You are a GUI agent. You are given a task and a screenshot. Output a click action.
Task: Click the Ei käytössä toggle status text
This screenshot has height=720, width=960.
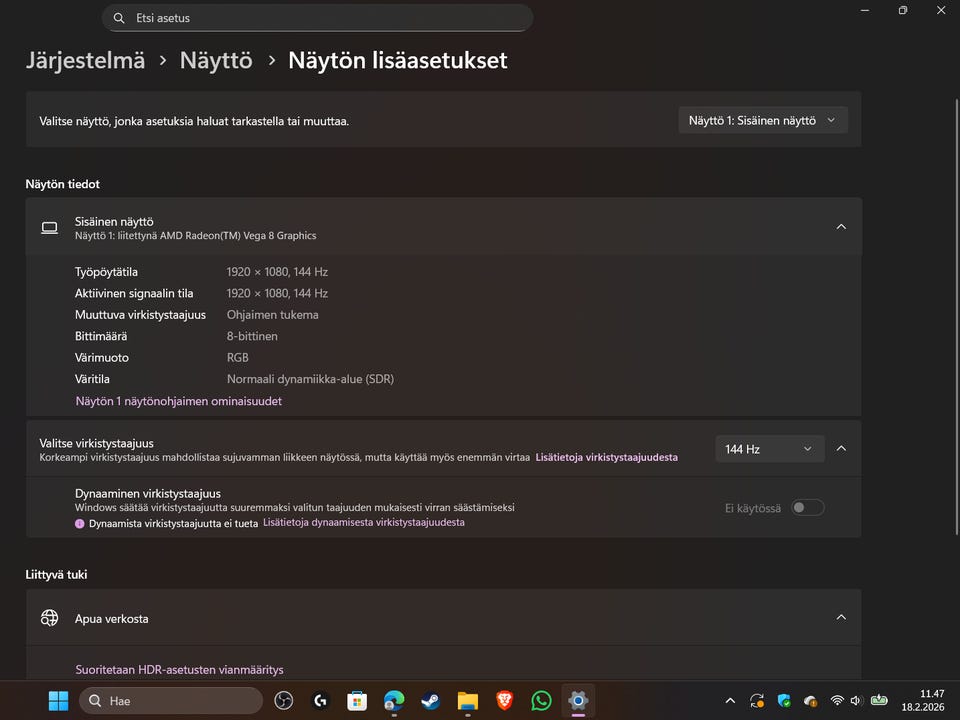click(x=753, y=509)
